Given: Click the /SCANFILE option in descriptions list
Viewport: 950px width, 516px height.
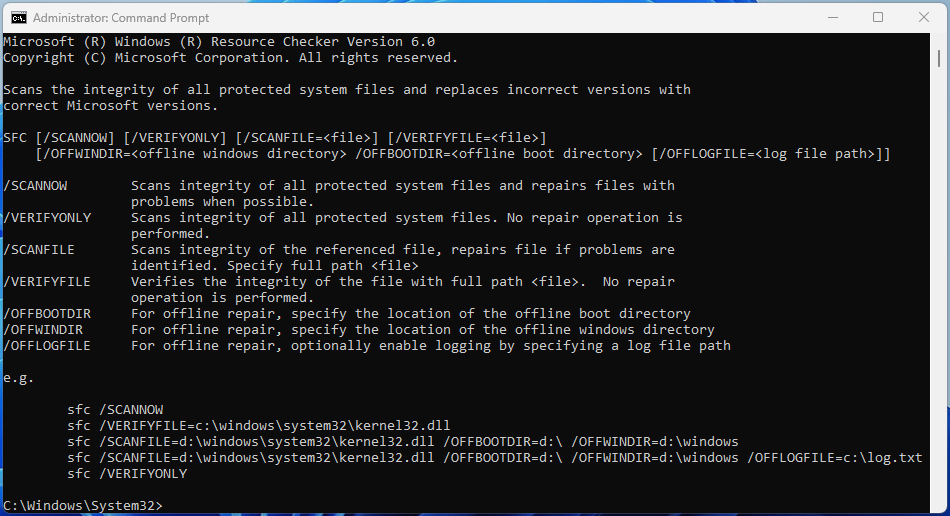Looking at the screenshot, I should click(x=39, y=250).
